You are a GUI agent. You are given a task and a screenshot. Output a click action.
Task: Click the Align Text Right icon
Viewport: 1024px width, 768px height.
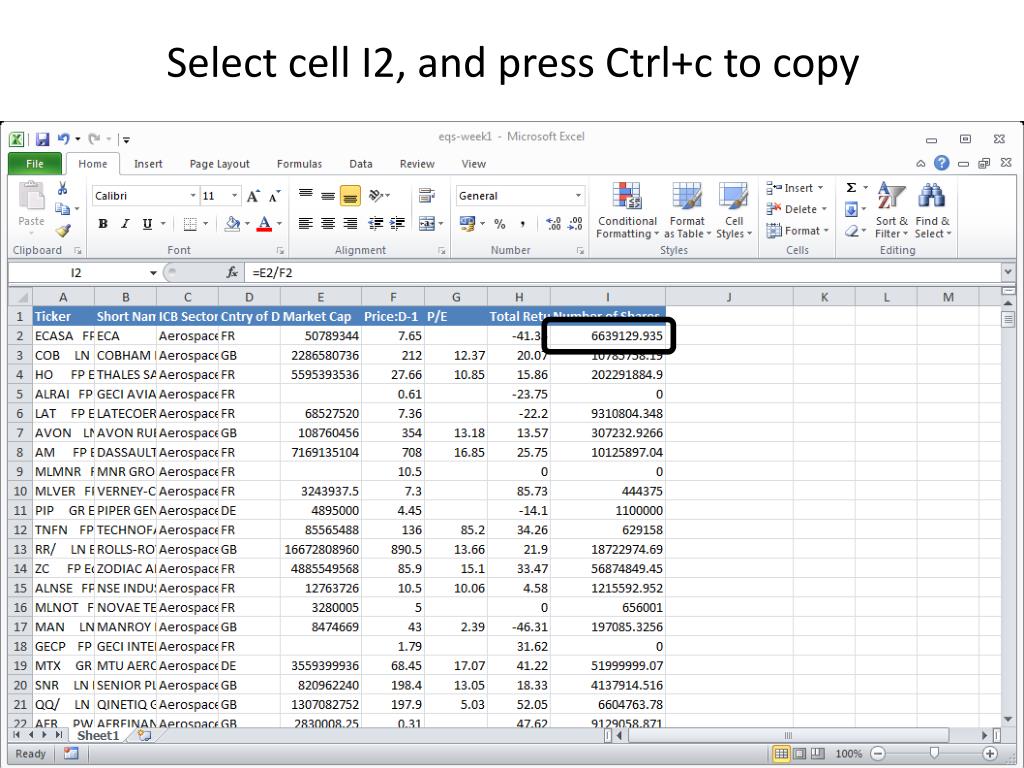350,224
